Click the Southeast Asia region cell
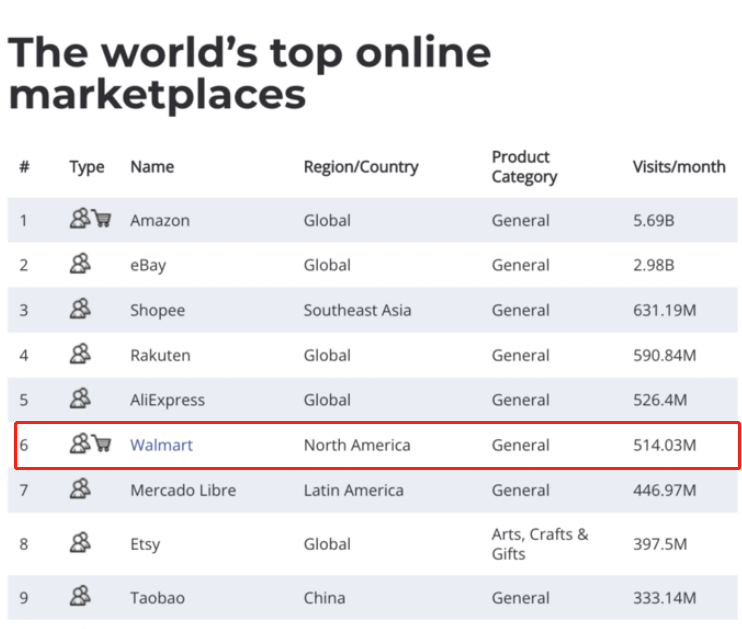 (x=357, y=310)
